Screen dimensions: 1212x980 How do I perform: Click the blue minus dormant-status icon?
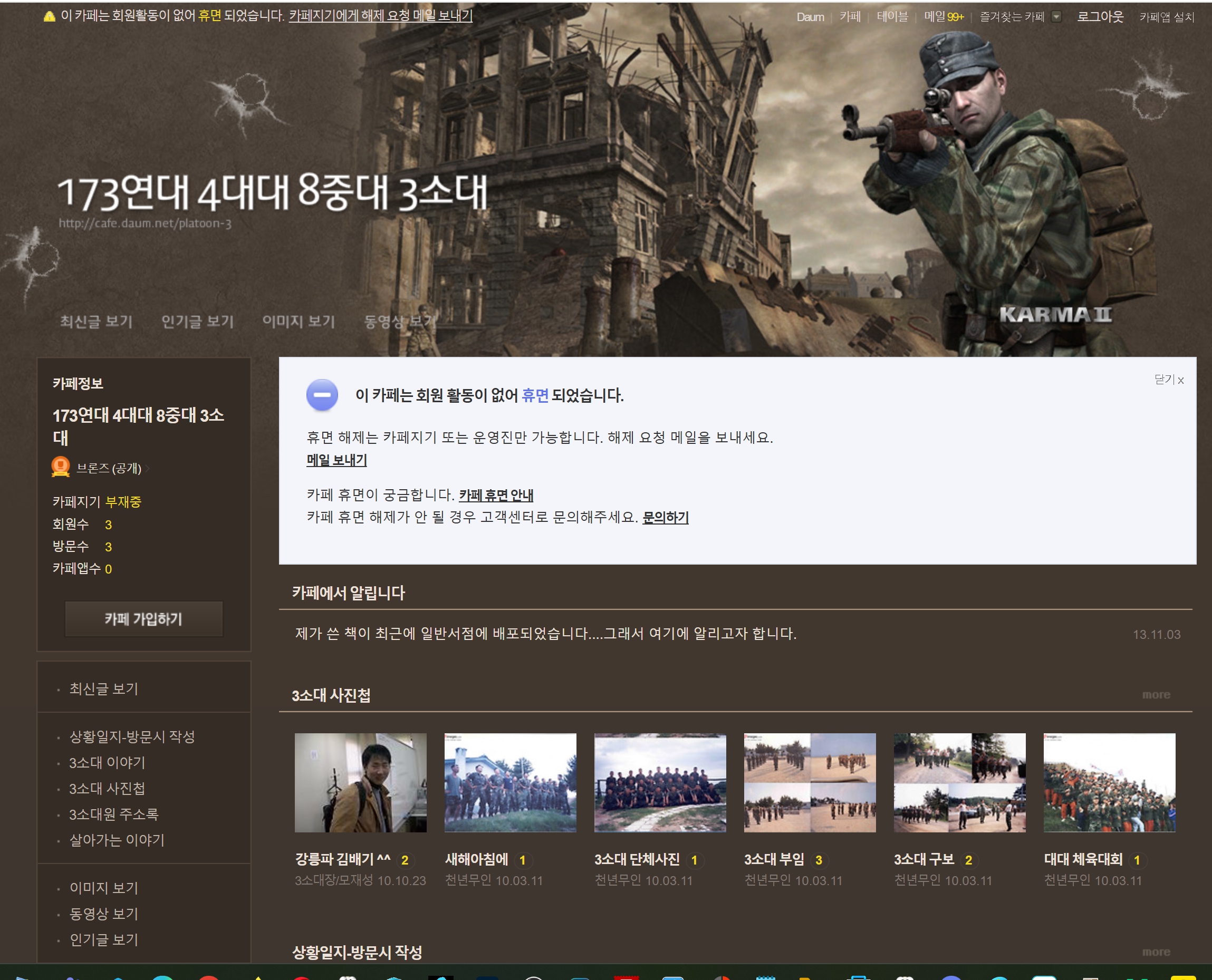tap(322, 395)
